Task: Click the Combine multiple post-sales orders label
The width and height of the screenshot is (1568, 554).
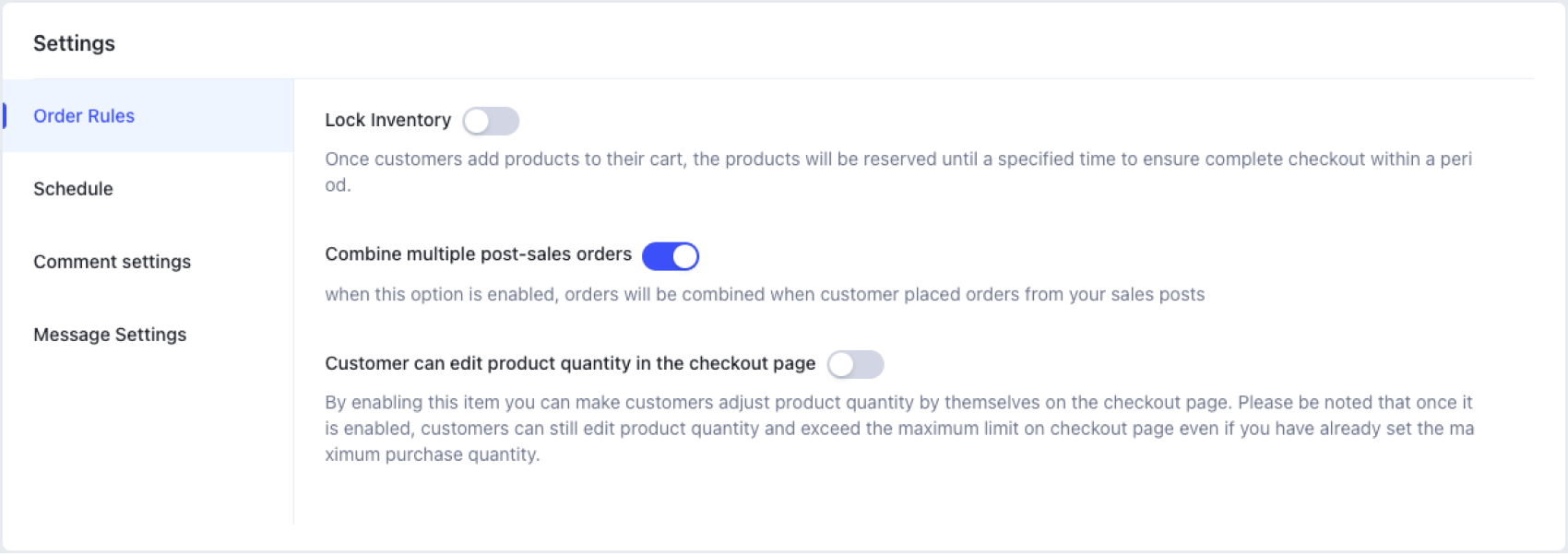Action: point(478,254)
